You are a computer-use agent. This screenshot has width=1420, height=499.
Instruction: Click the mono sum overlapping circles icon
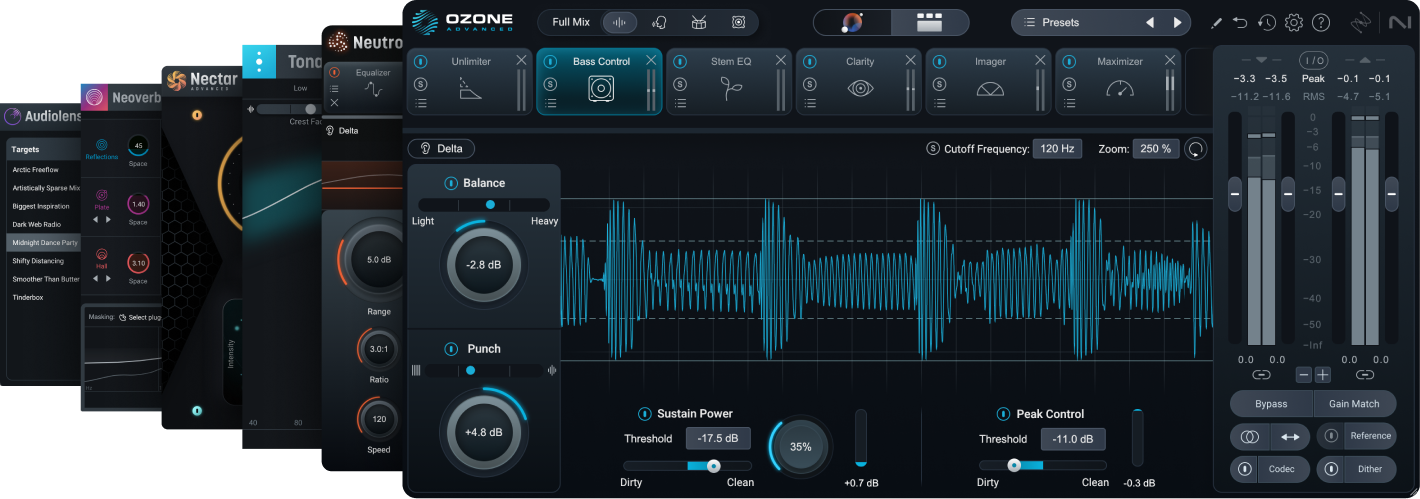pos(1250,437)
